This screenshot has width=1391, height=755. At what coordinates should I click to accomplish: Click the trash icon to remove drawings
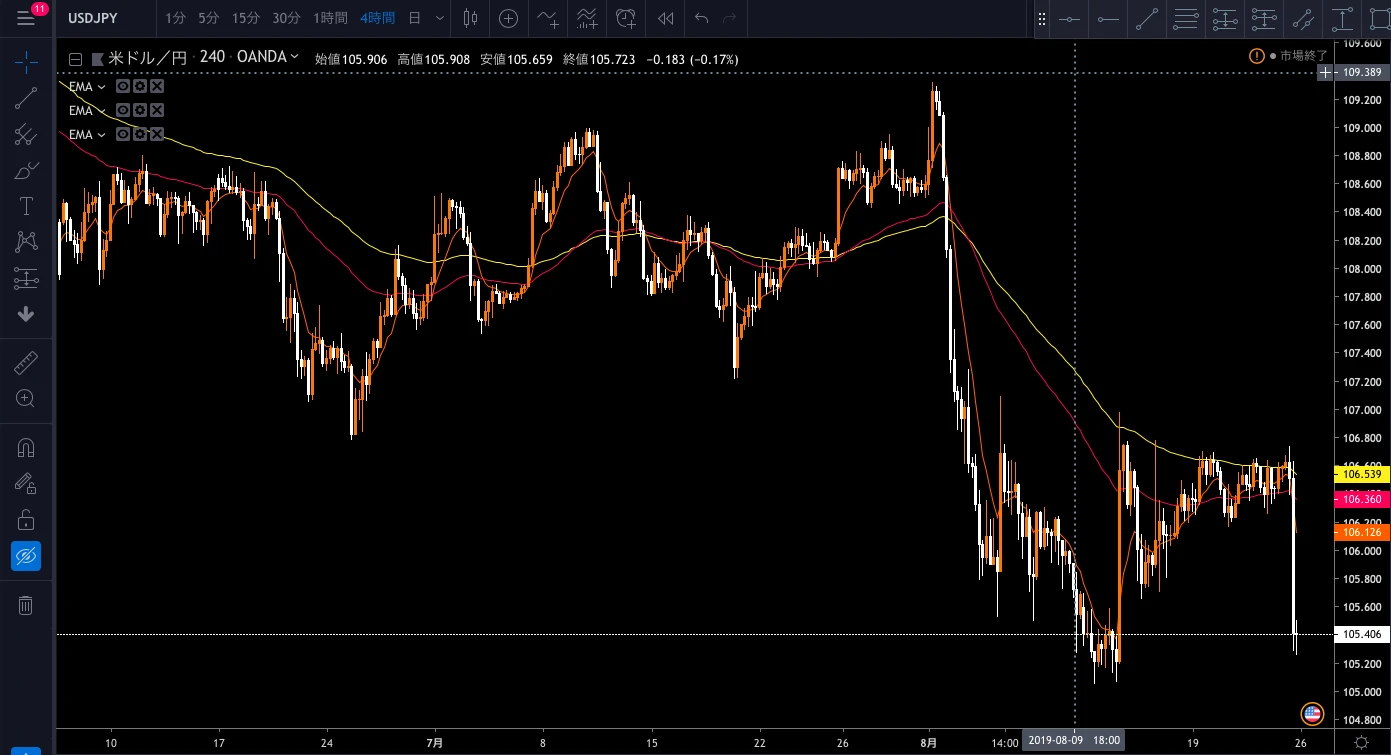(26, 604)
